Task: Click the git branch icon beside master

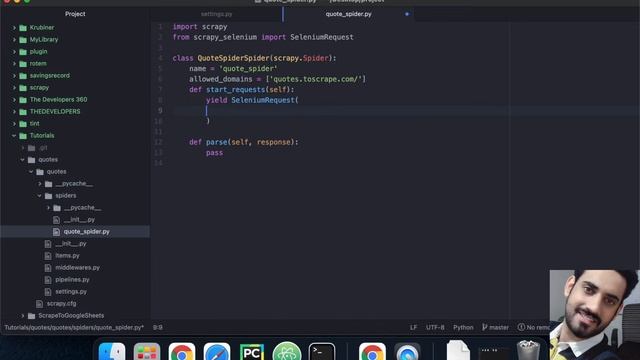Action: tap(484, 327)
